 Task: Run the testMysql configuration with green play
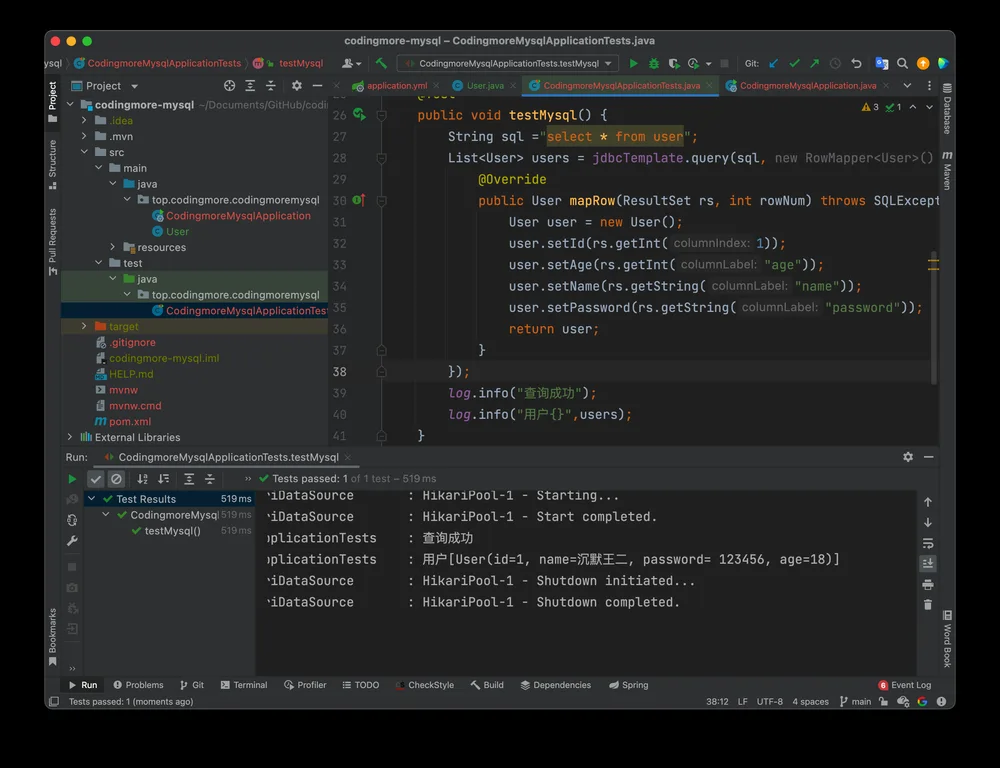pyautogui.click(x=633, y=63)
